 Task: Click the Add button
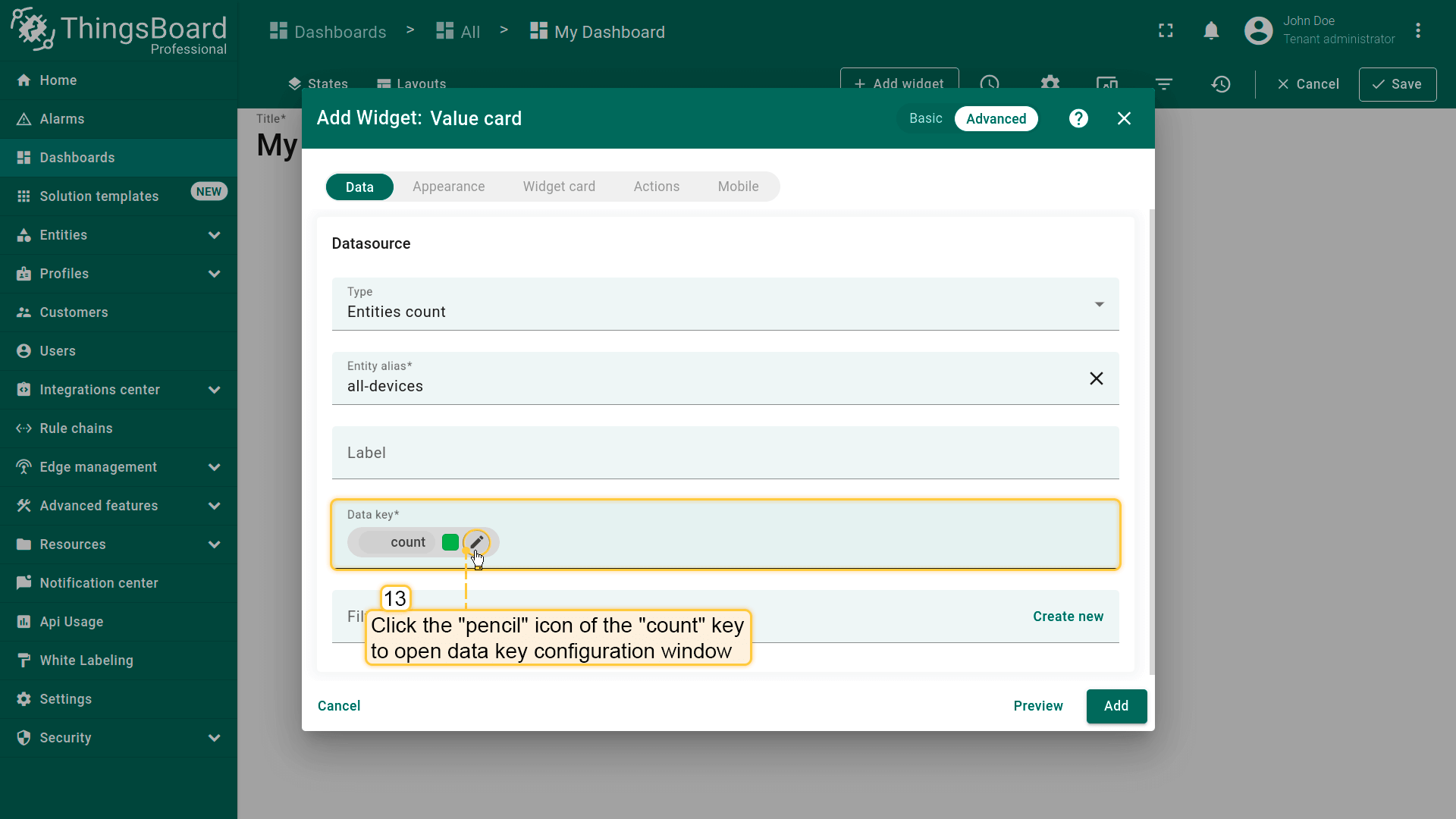[x=1116, y=706]
